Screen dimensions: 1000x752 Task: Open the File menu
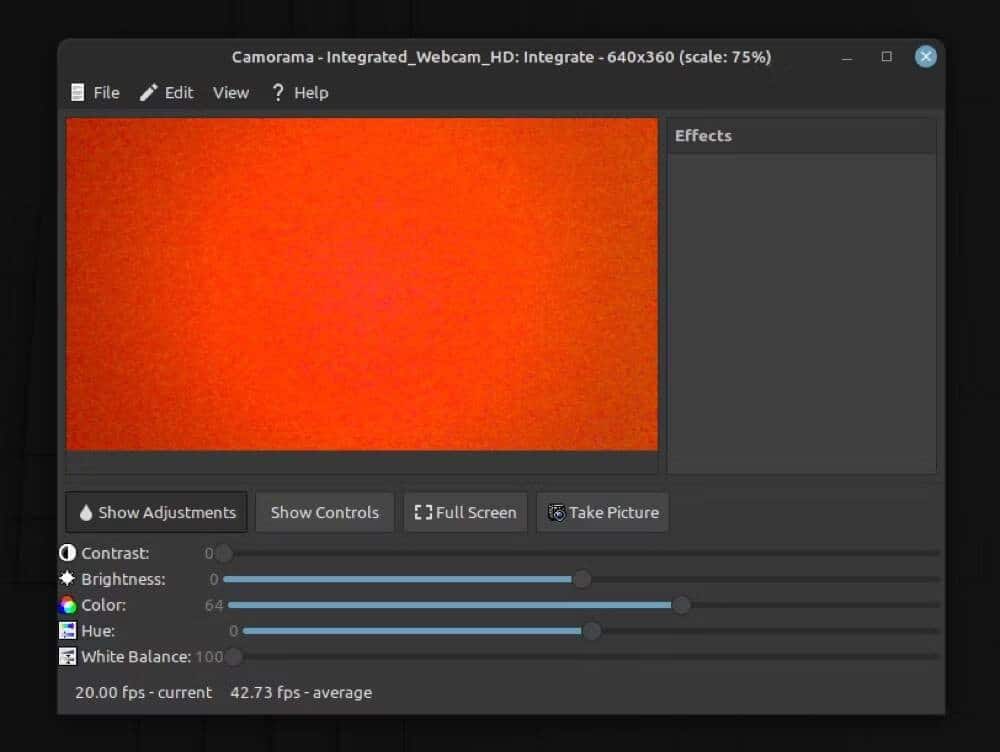pos(106,93)
